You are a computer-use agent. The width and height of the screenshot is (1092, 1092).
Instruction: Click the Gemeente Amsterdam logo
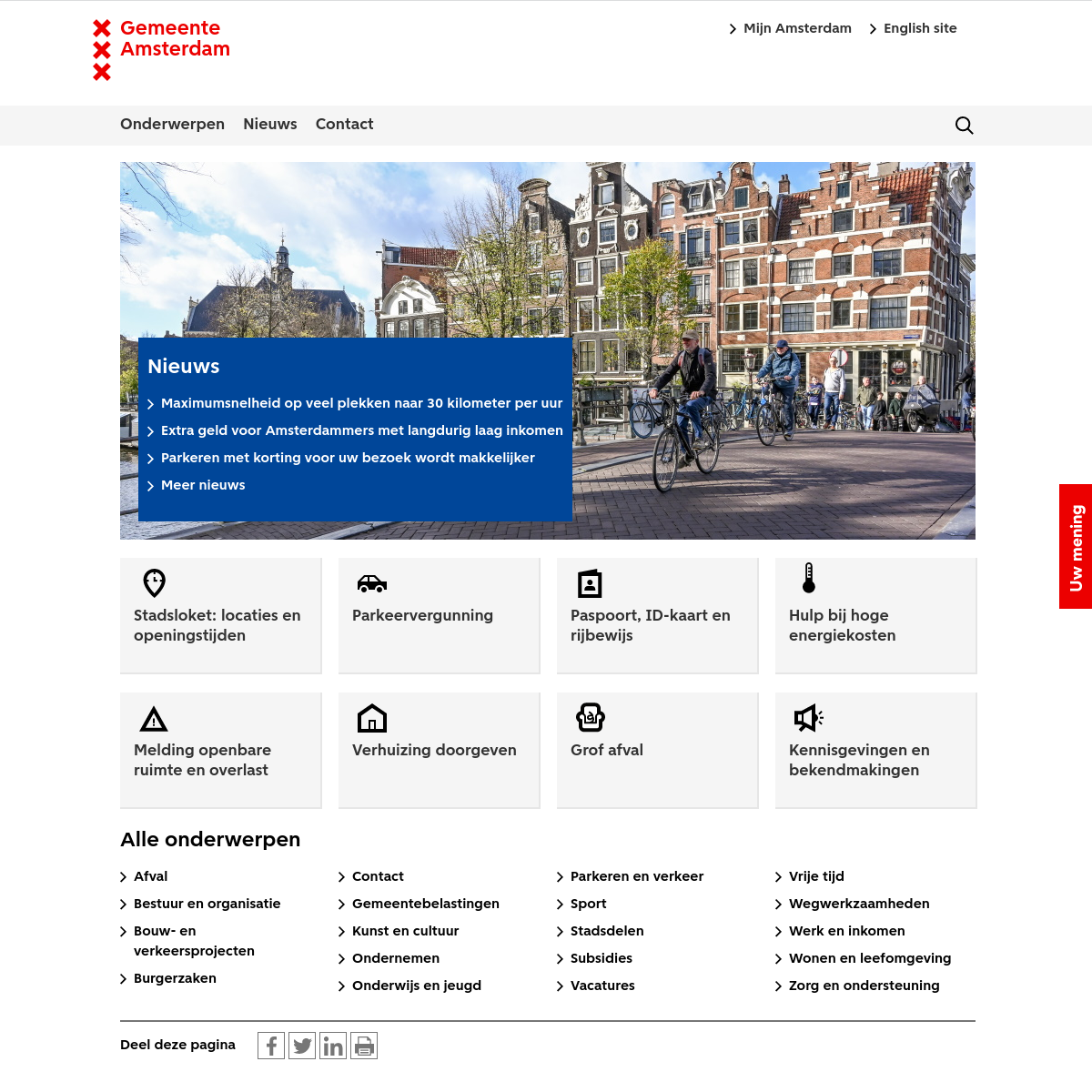[161, 49]
